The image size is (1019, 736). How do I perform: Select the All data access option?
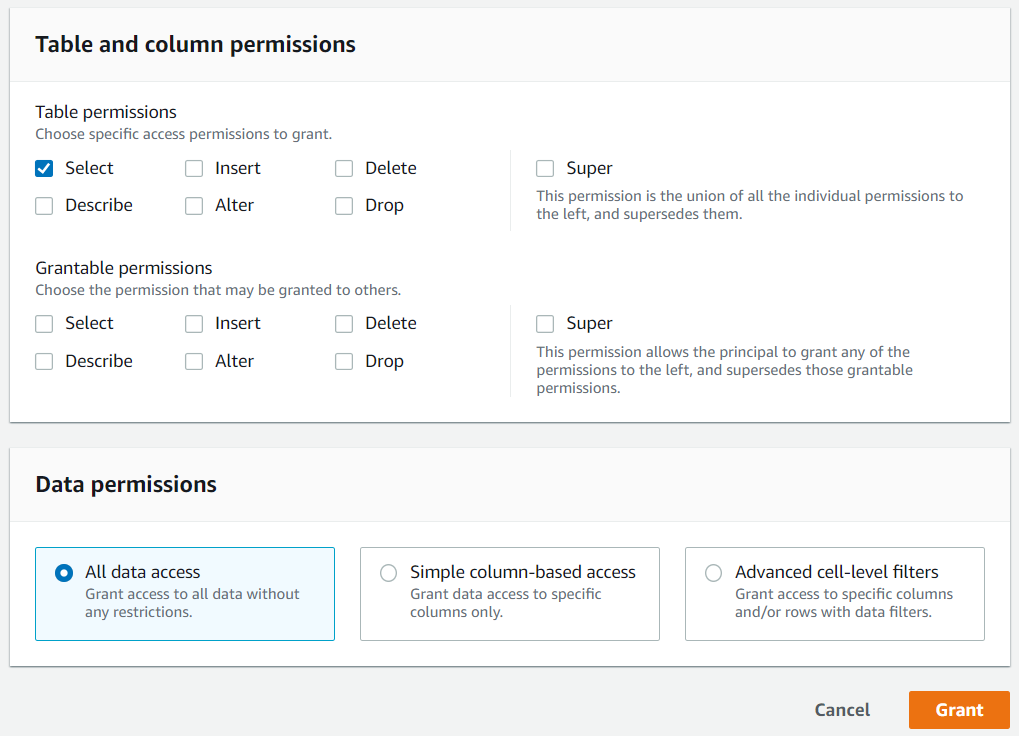[x=64, y=573]
